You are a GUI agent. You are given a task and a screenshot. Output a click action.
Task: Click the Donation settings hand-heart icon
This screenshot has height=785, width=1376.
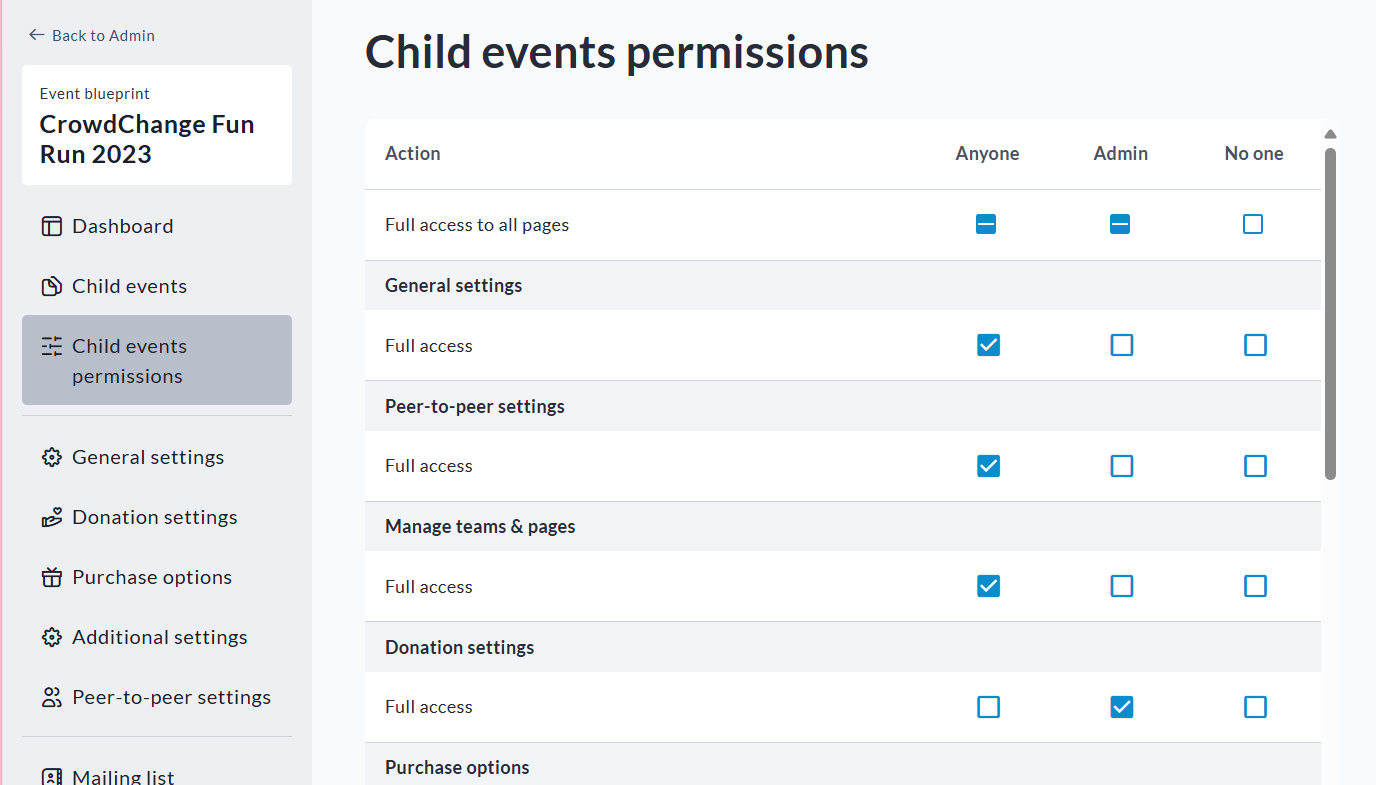click(51, 517)
